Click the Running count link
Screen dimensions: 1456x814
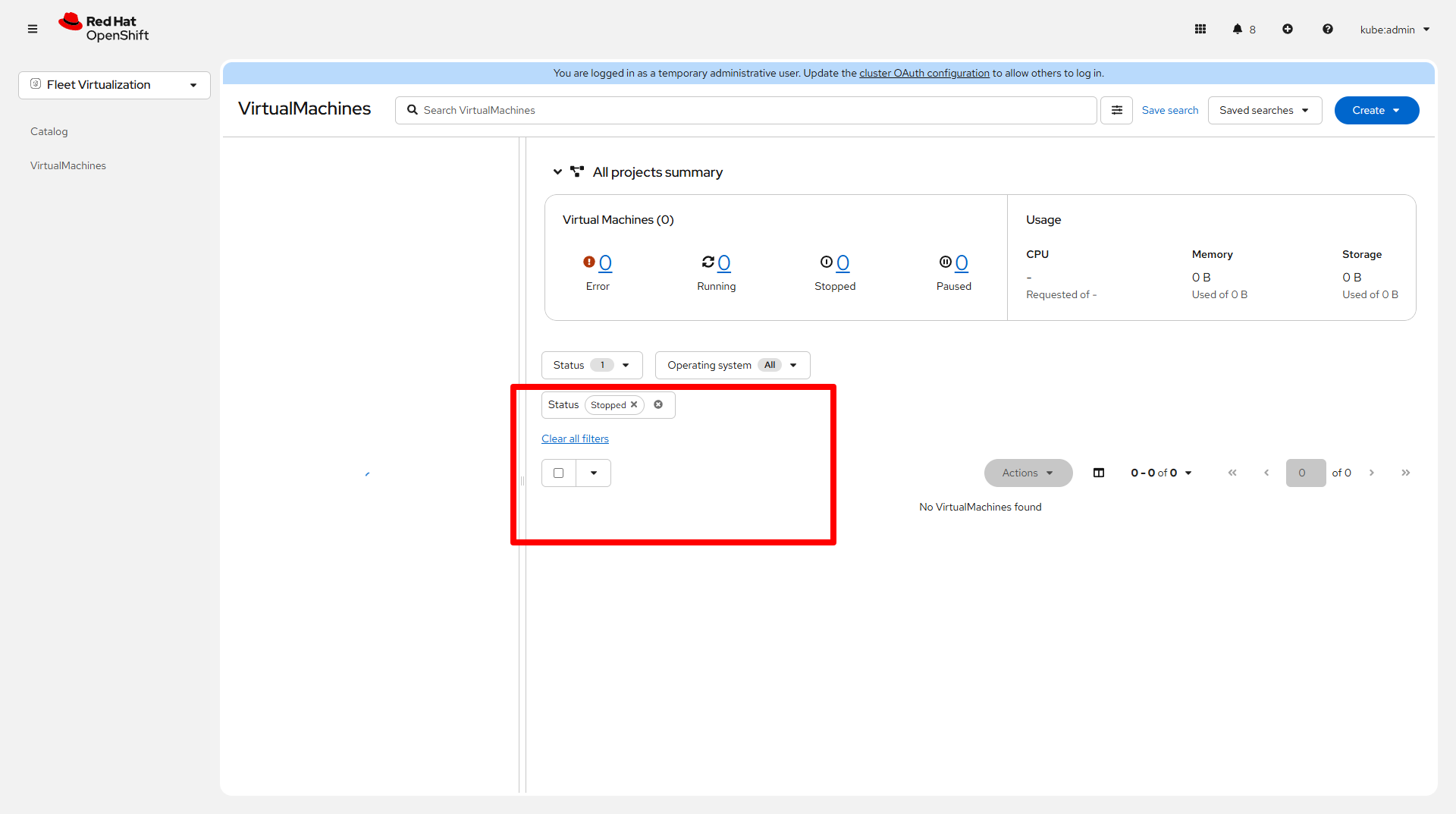tap(724, 262)
